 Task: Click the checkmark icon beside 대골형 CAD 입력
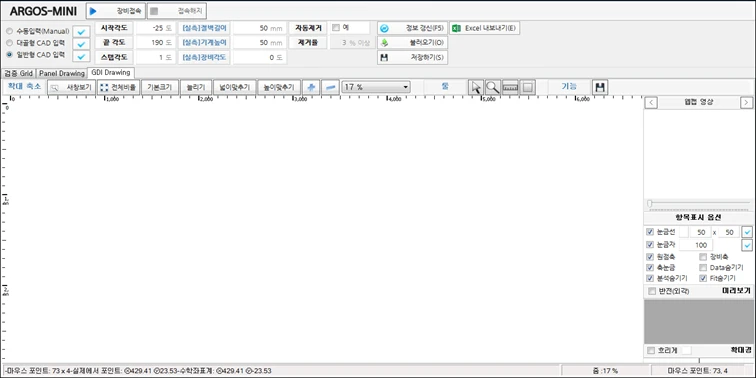click(81, 44)
